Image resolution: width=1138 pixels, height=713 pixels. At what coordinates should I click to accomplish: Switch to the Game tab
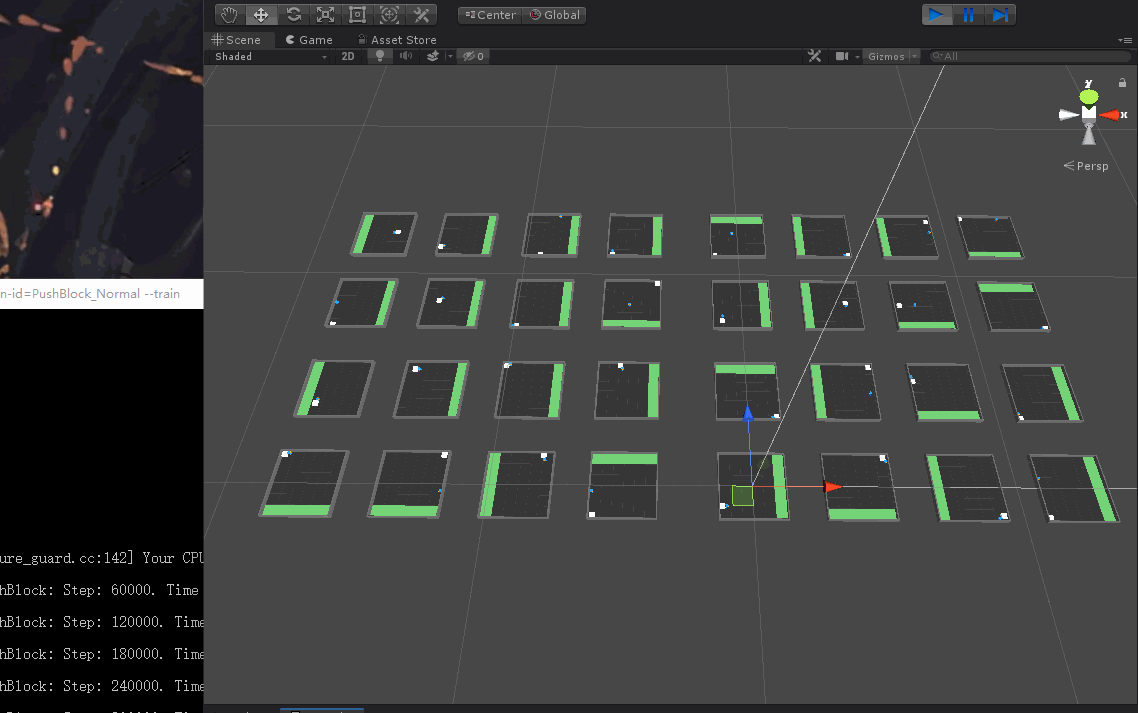pos(309,40)
